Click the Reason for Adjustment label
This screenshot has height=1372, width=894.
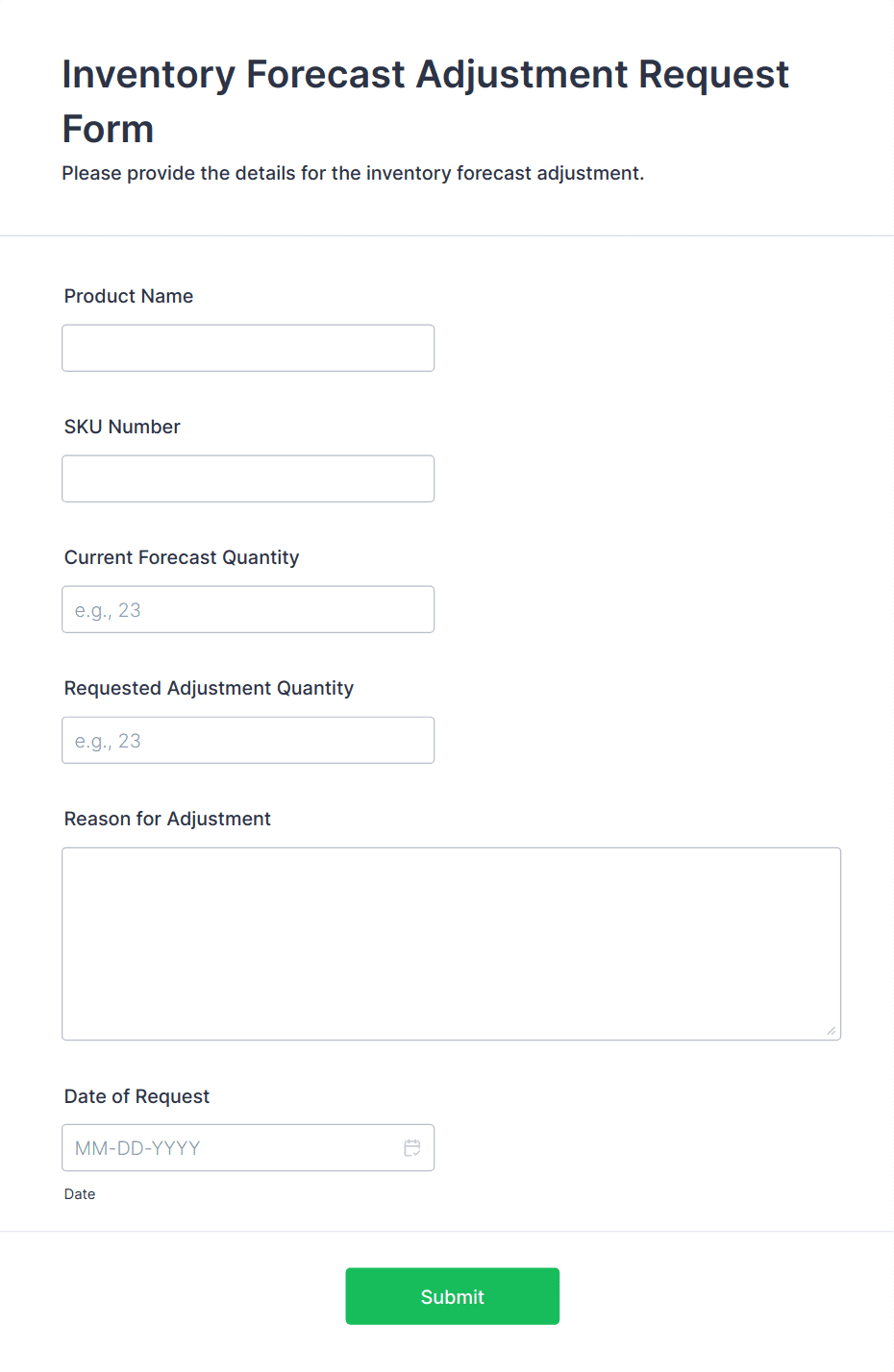pyautogui.click(x=166, y=819)
